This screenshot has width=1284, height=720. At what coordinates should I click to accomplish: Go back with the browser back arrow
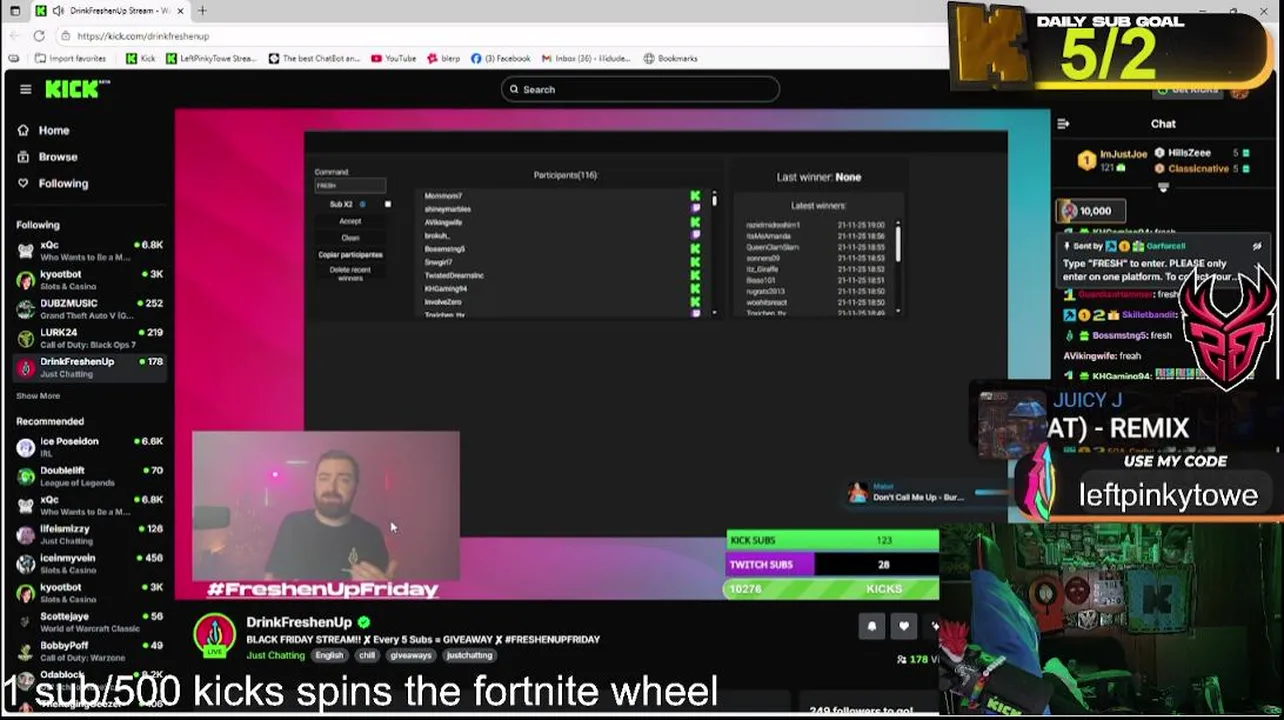13,36
